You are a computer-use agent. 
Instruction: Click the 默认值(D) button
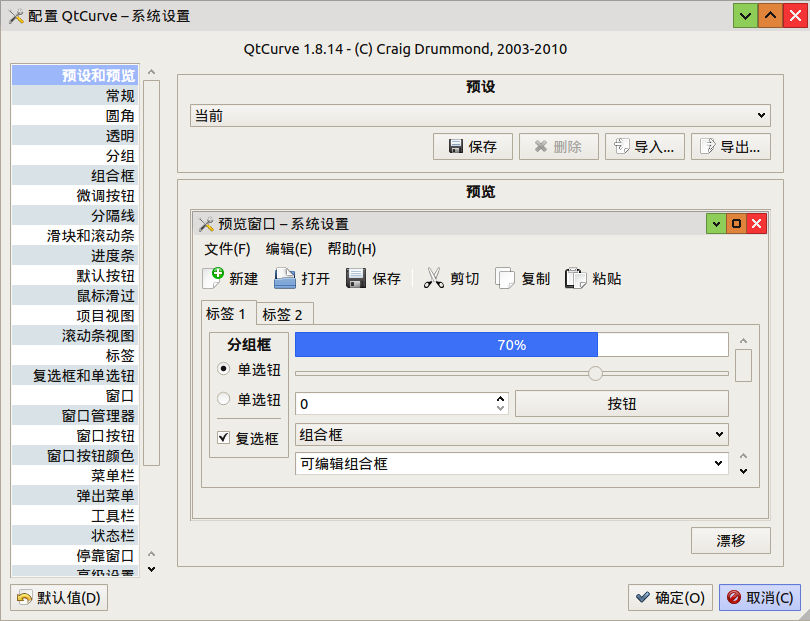coord(59,598)
